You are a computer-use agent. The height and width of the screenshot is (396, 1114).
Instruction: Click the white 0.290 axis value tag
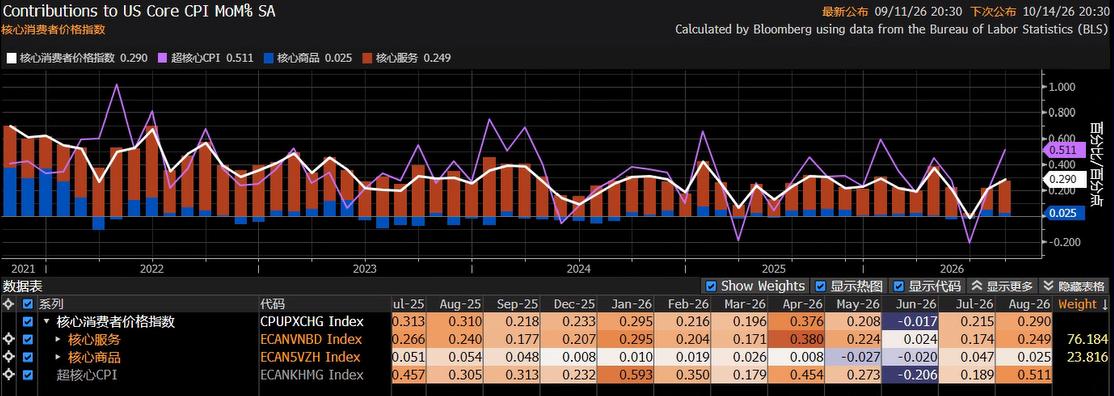click(x=1064, y=180)
